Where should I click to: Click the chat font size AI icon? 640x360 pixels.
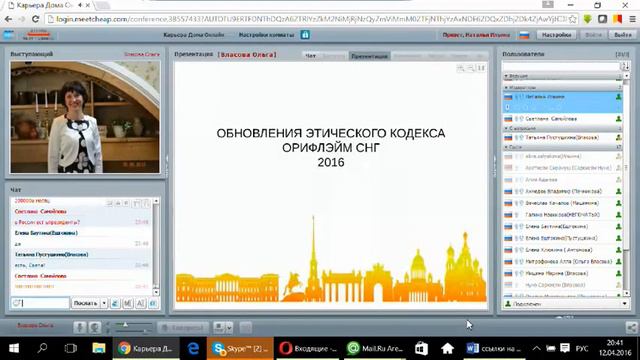[x=140, y=303]
